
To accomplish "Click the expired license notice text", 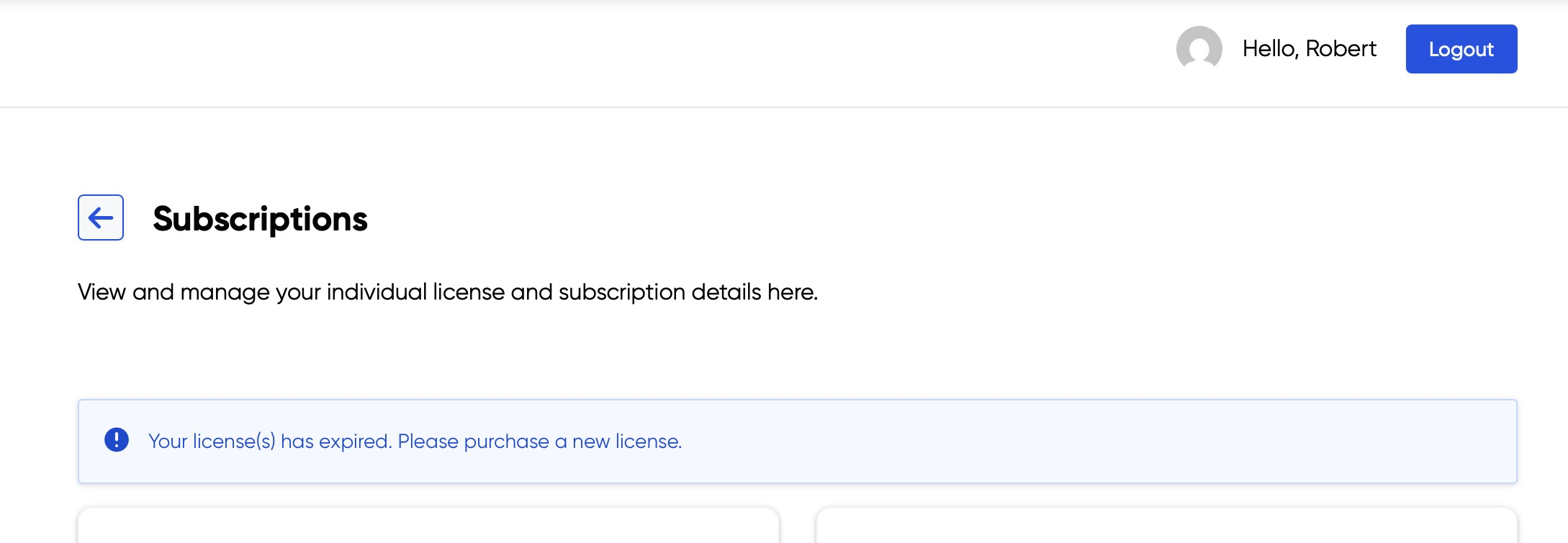I will 415,441.
